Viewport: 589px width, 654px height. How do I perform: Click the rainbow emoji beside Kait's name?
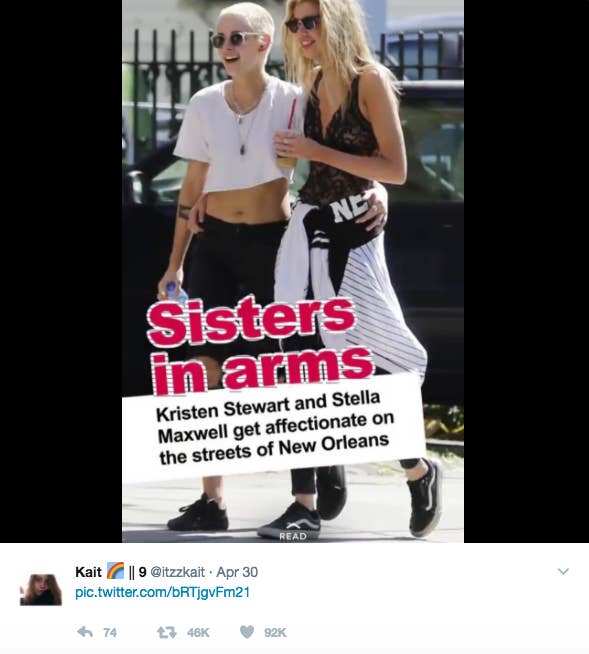(x=115, y=571)
